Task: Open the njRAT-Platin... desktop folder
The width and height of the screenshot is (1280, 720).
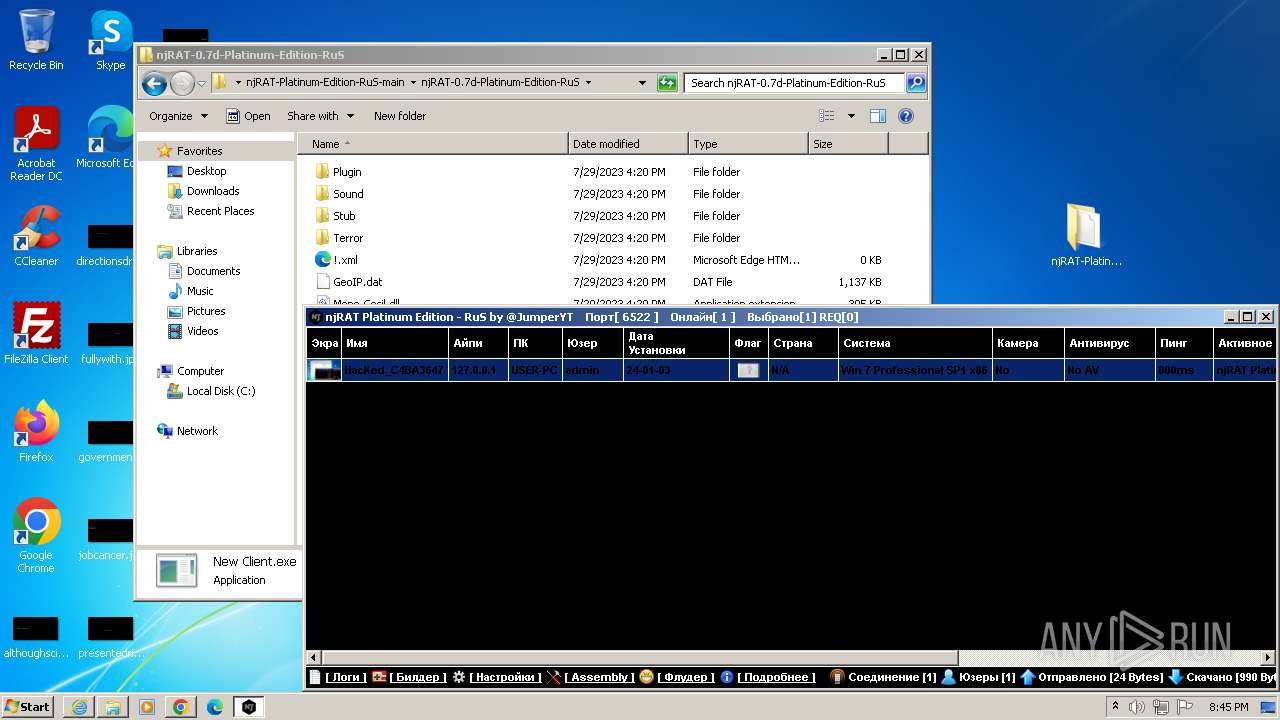Action: click(x=1085, y=236)
